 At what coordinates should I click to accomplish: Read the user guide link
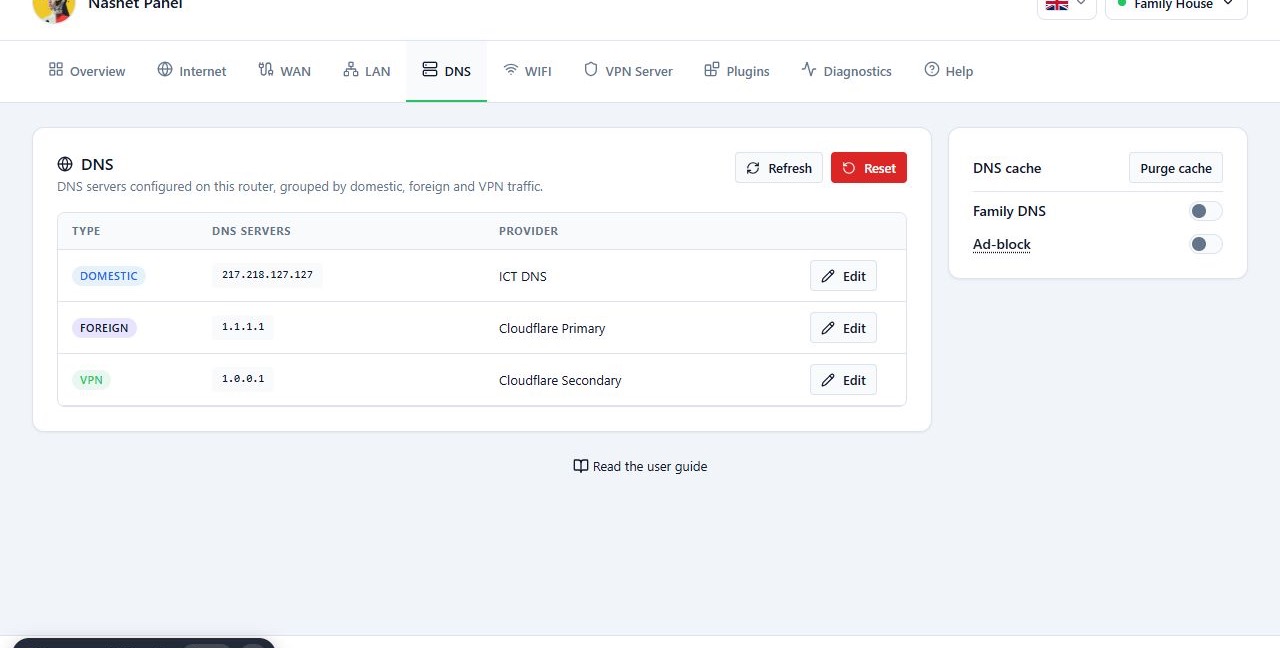pyautogui.click(x=640, y=466)
